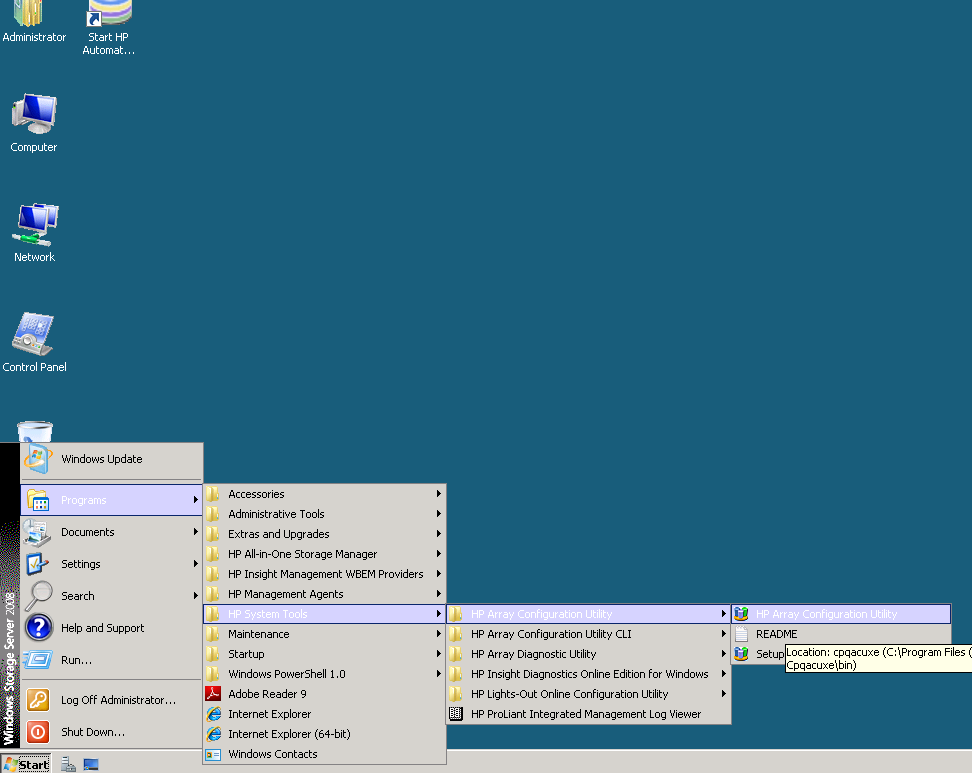
Task: Launch the Adobe Reader 9 entry
Action: [x=324, y=694]
